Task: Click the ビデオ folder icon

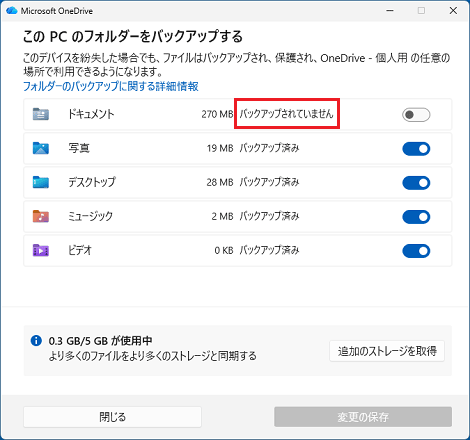Action: [x=41, y=250]
